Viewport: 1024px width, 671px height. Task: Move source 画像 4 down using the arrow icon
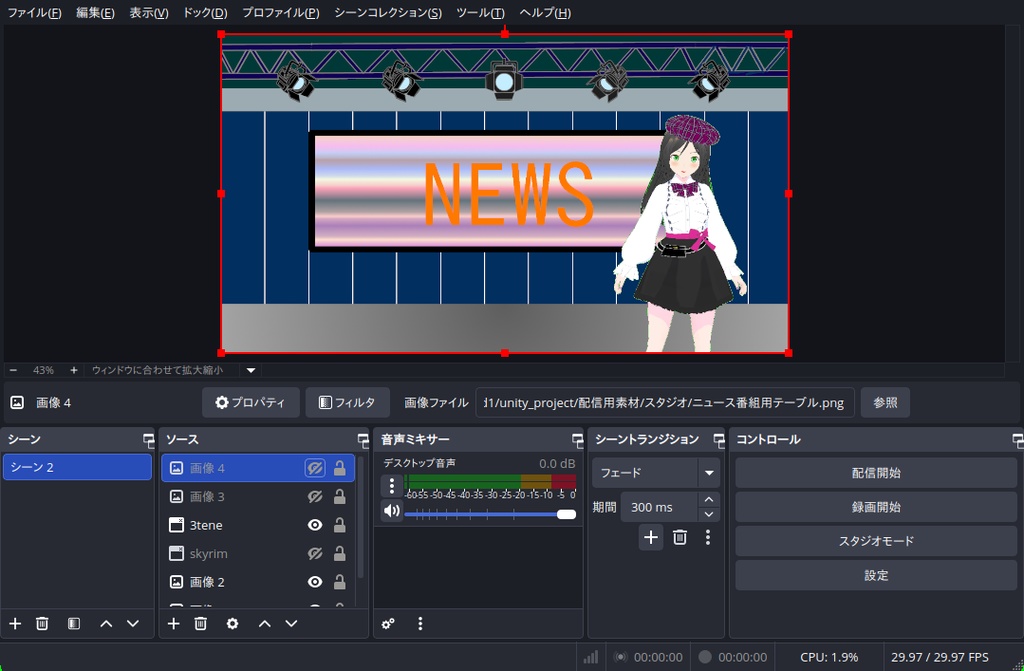coord(290,623)
